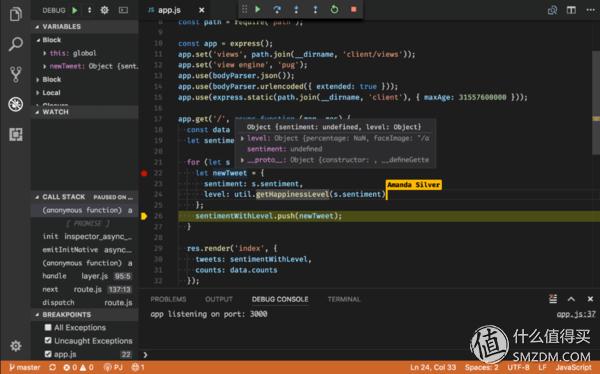Open the debug configuration dropdown
This screenshot has width=600, height=374.
(90, 10)
